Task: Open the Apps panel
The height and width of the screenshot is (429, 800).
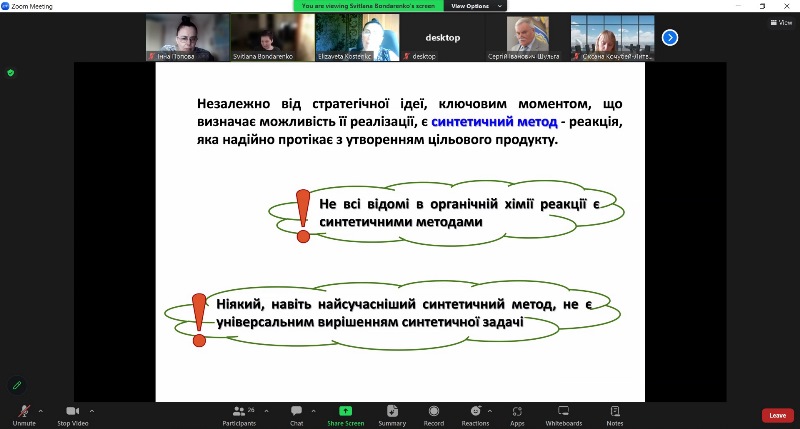Action: point(517,416)
